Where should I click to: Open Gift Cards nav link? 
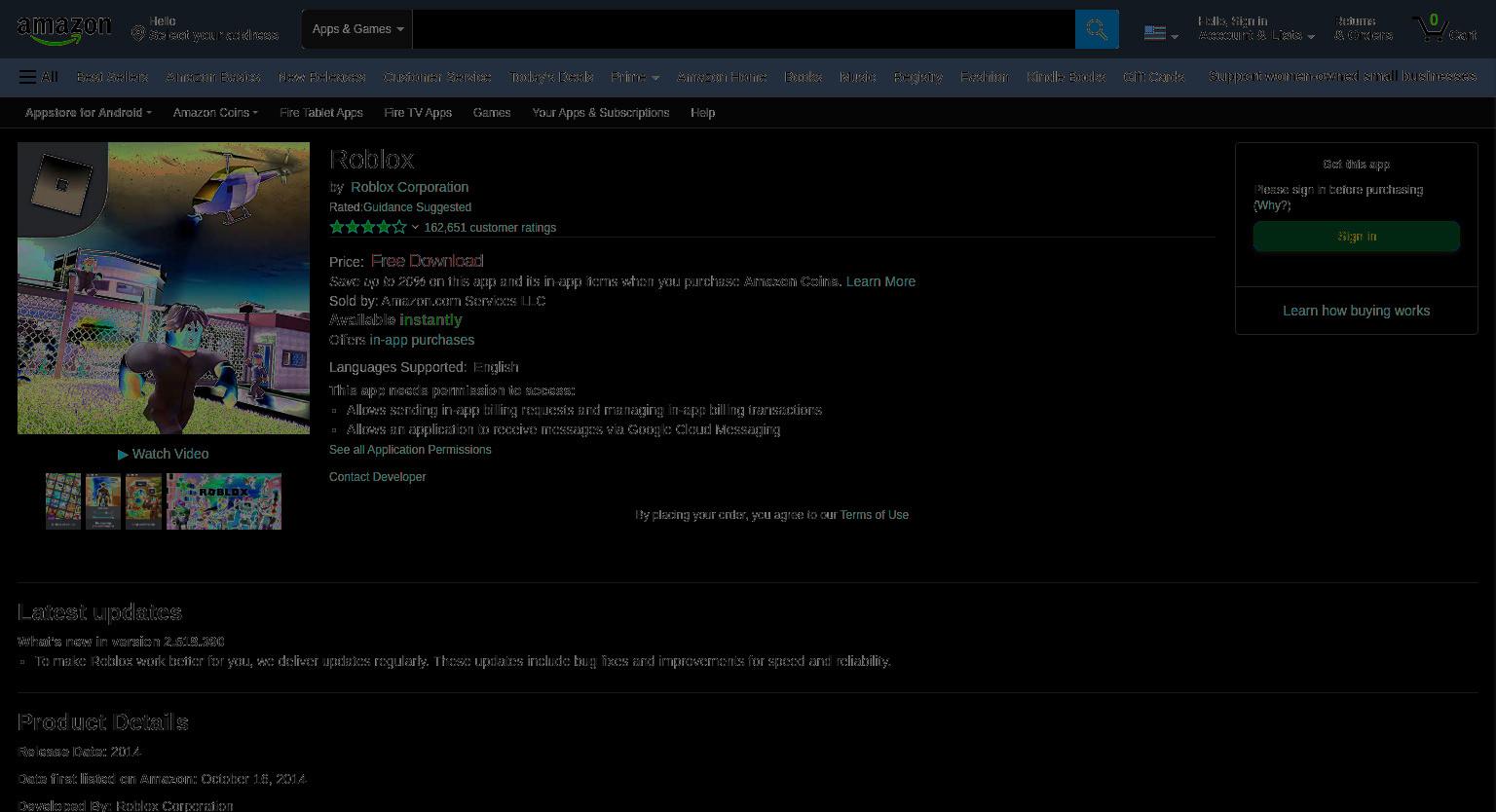(1154, 77)
